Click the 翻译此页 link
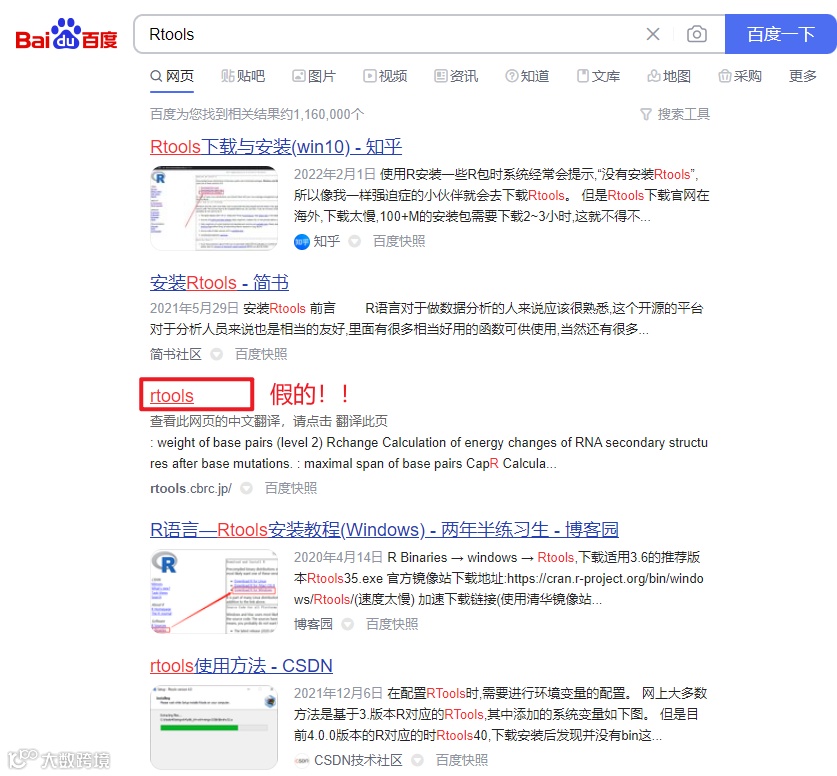This screenshot has width=837, height=776. click(x=361, y=421)
